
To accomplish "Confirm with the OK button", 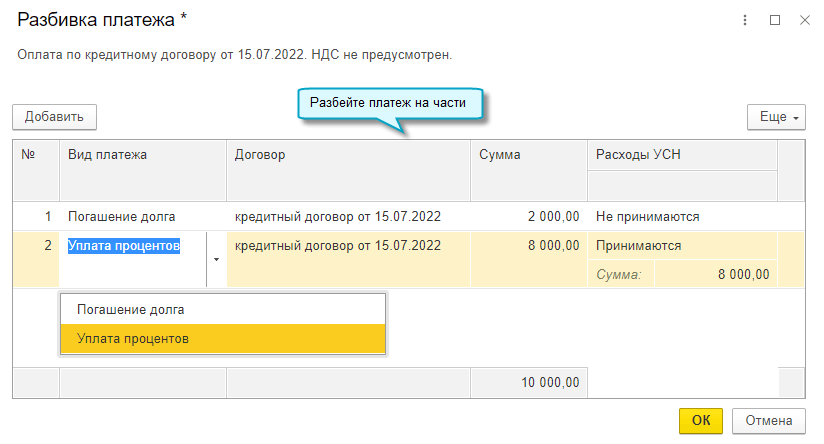I will pyautogui.click(x=701, y=420).
